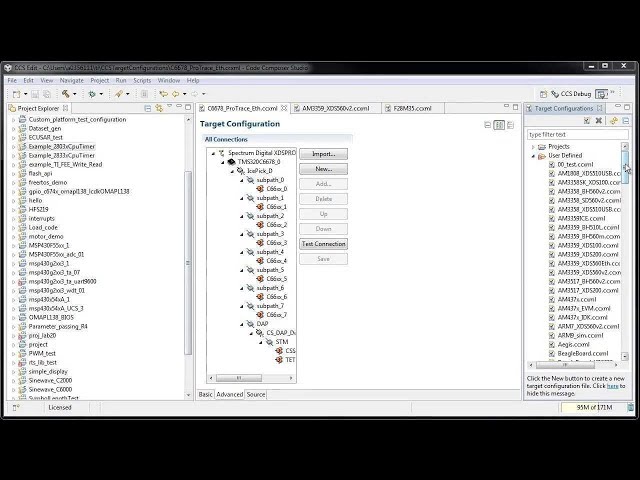The height and width of the screenshot is (480, 640).
Task: Click the Refresh icon in Target Configurations
Action: point(613,120)
